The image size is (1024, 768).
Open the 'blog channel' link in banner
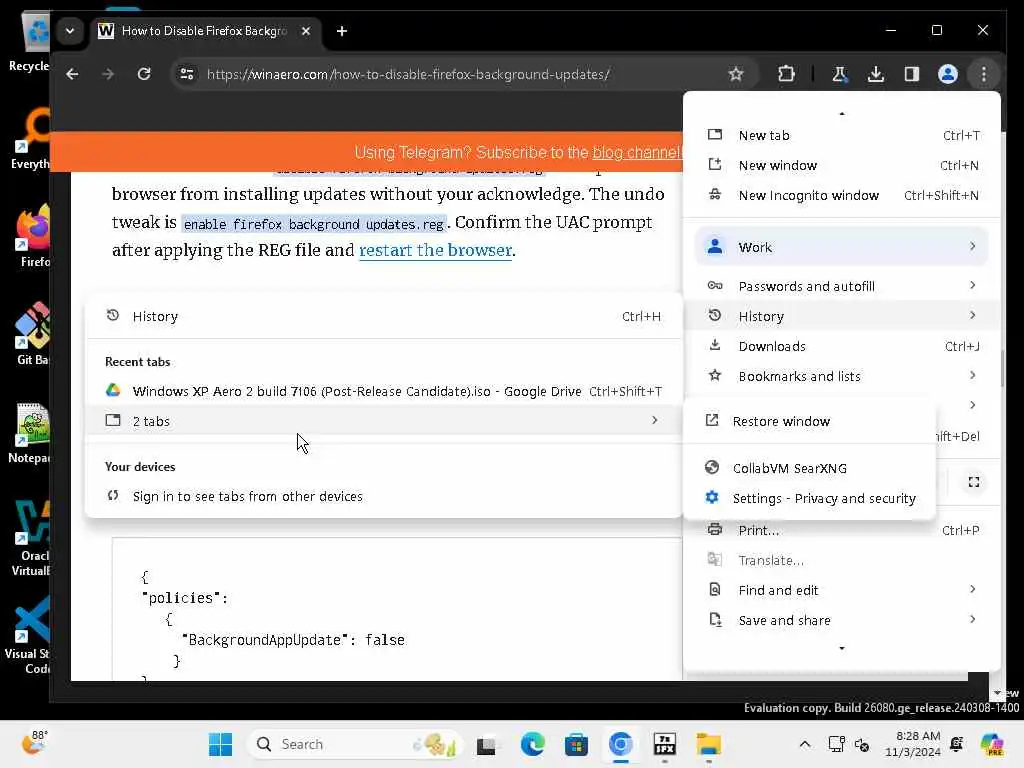[x=637, y=153]
